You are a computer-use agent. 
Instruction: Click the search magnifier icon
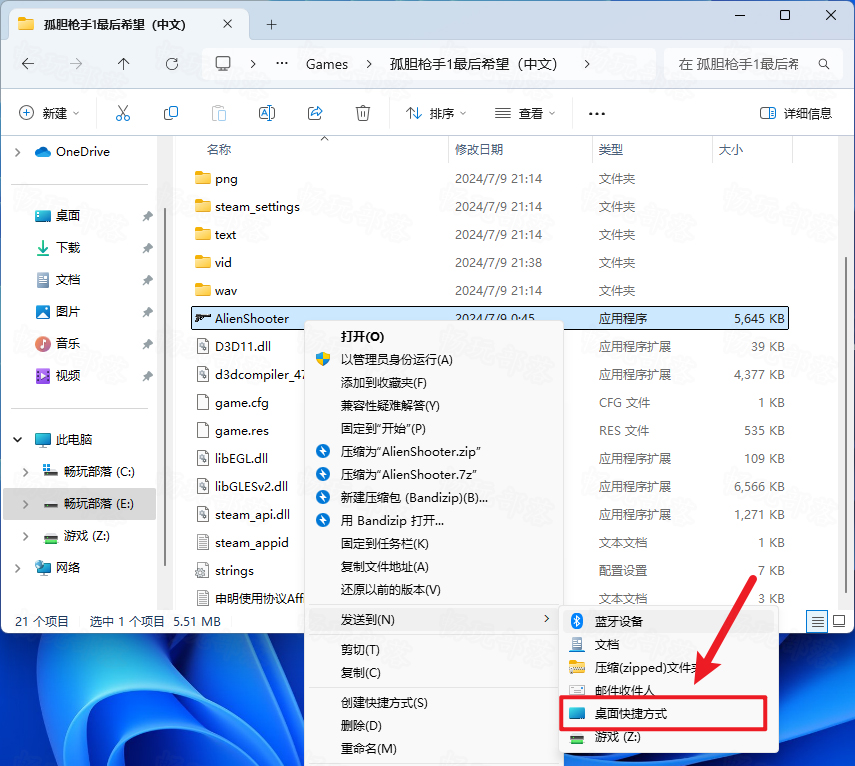(x=824, y=64)
